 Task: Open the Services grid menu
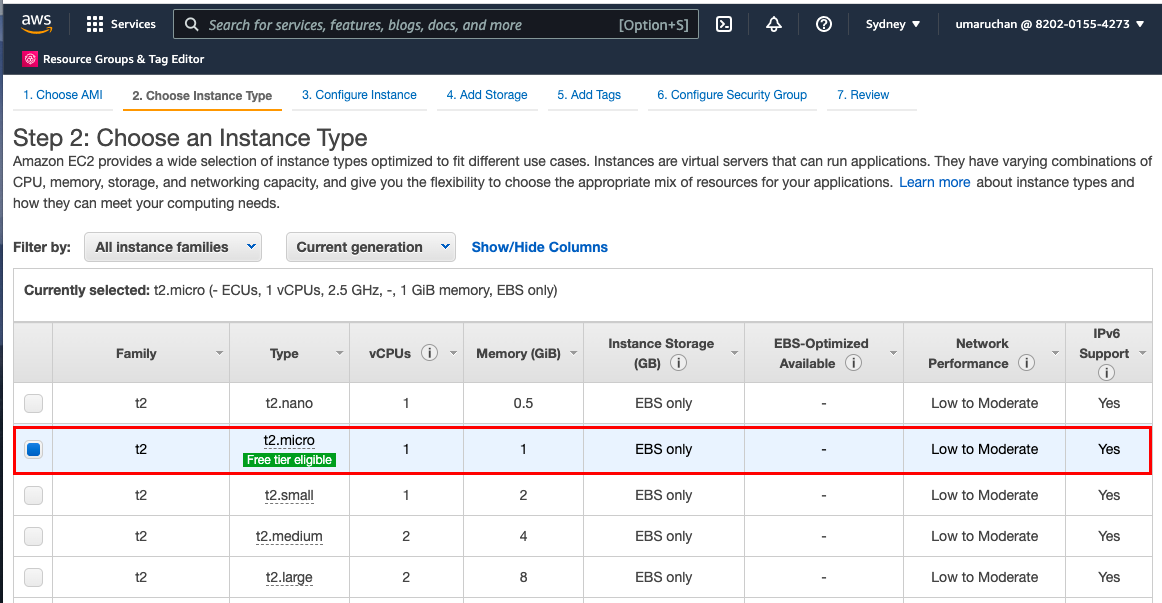(121, 24)
